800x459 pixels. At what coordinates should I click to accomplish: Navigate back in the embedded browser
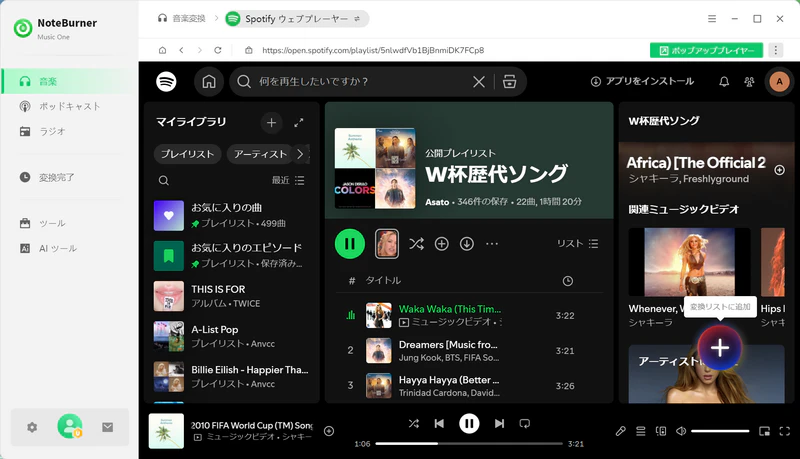[181, 50]
